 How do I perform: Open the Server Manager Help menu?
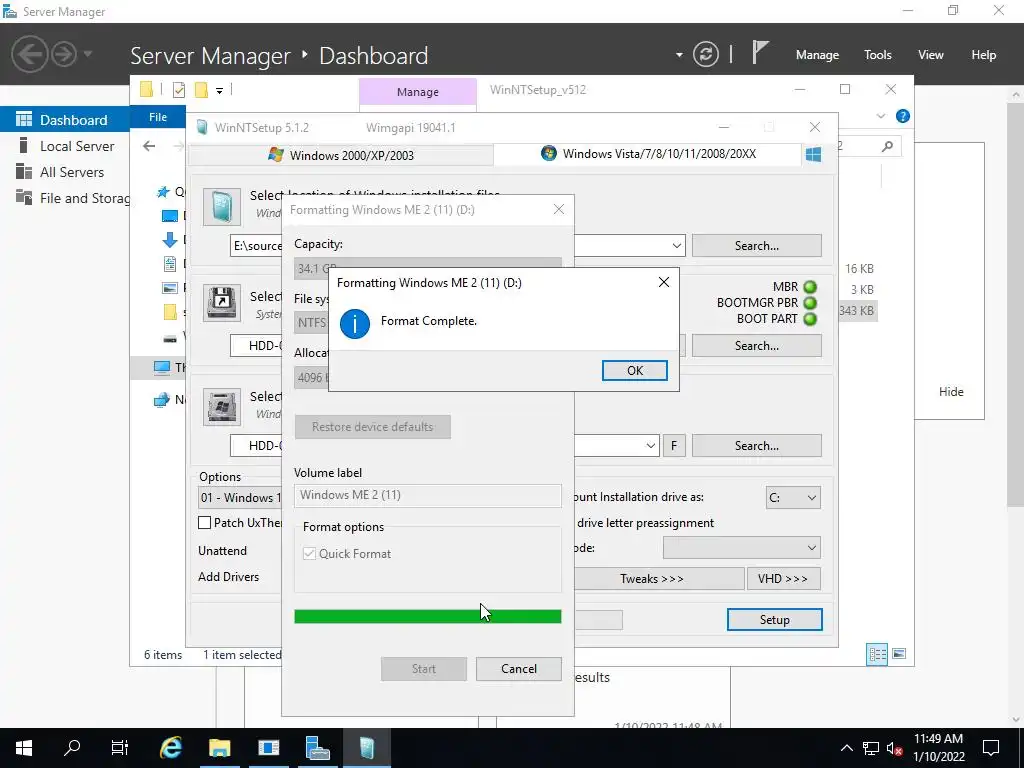point(983,55)
